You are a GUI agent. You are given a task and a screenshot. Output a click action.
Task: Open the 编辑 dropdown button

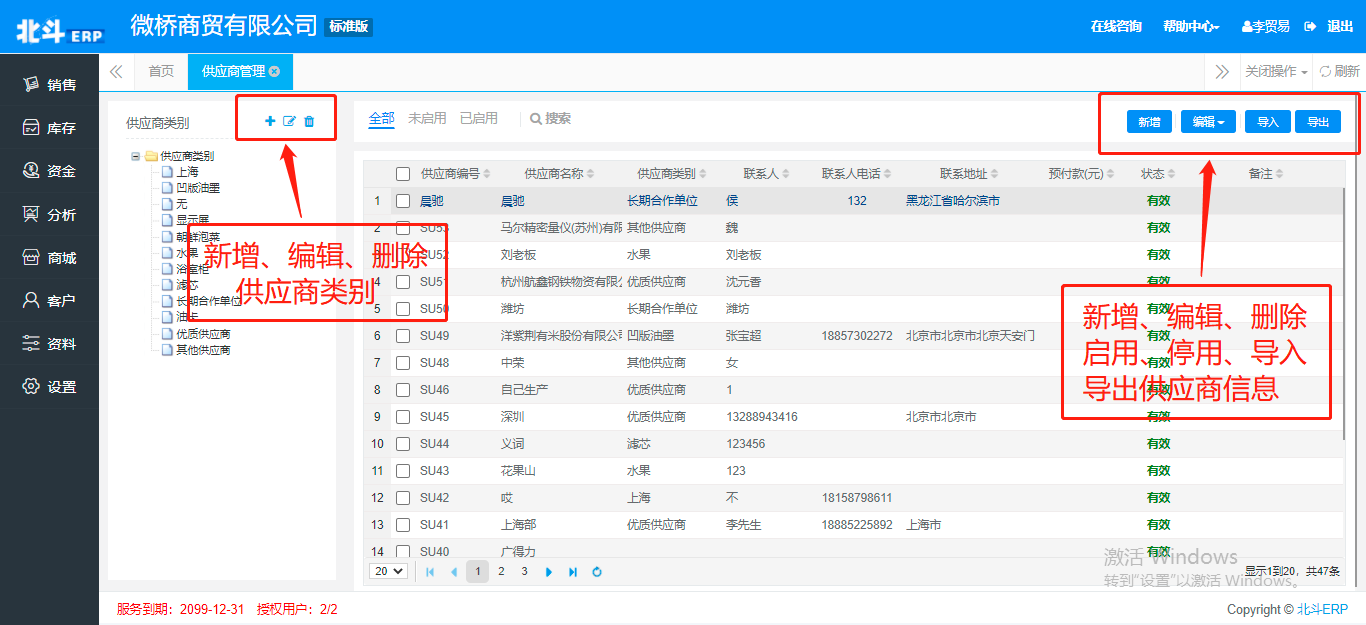coord(1208,122)
